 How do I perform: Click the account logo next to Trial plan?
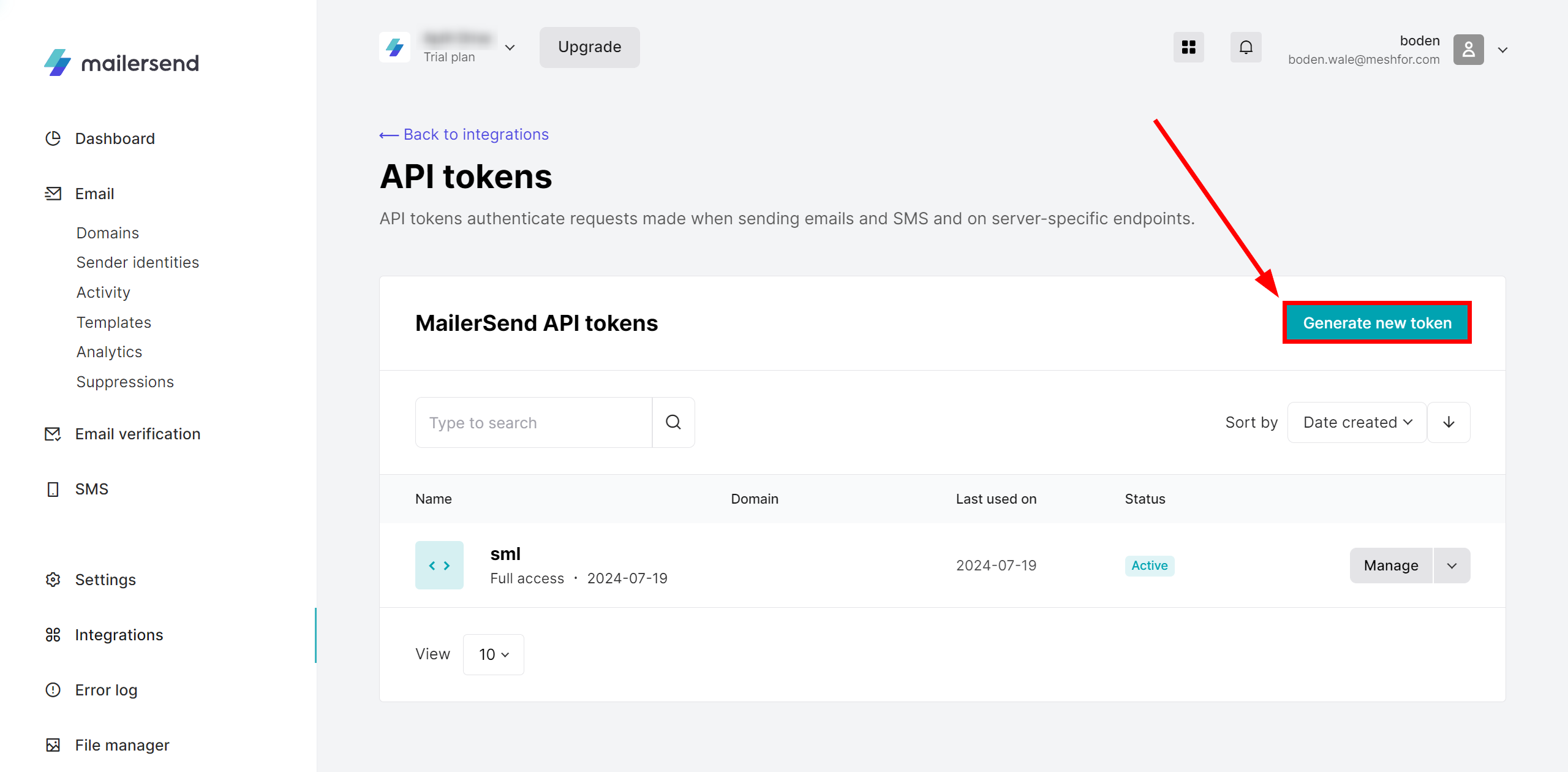pos(394,47)
